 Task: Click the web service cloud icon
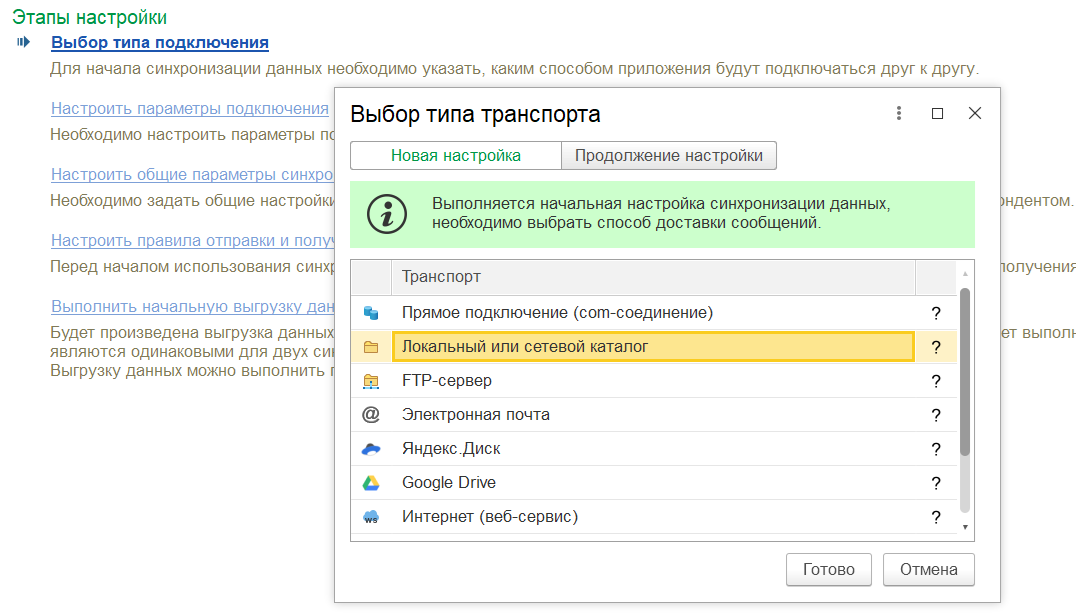coord(371,517)
